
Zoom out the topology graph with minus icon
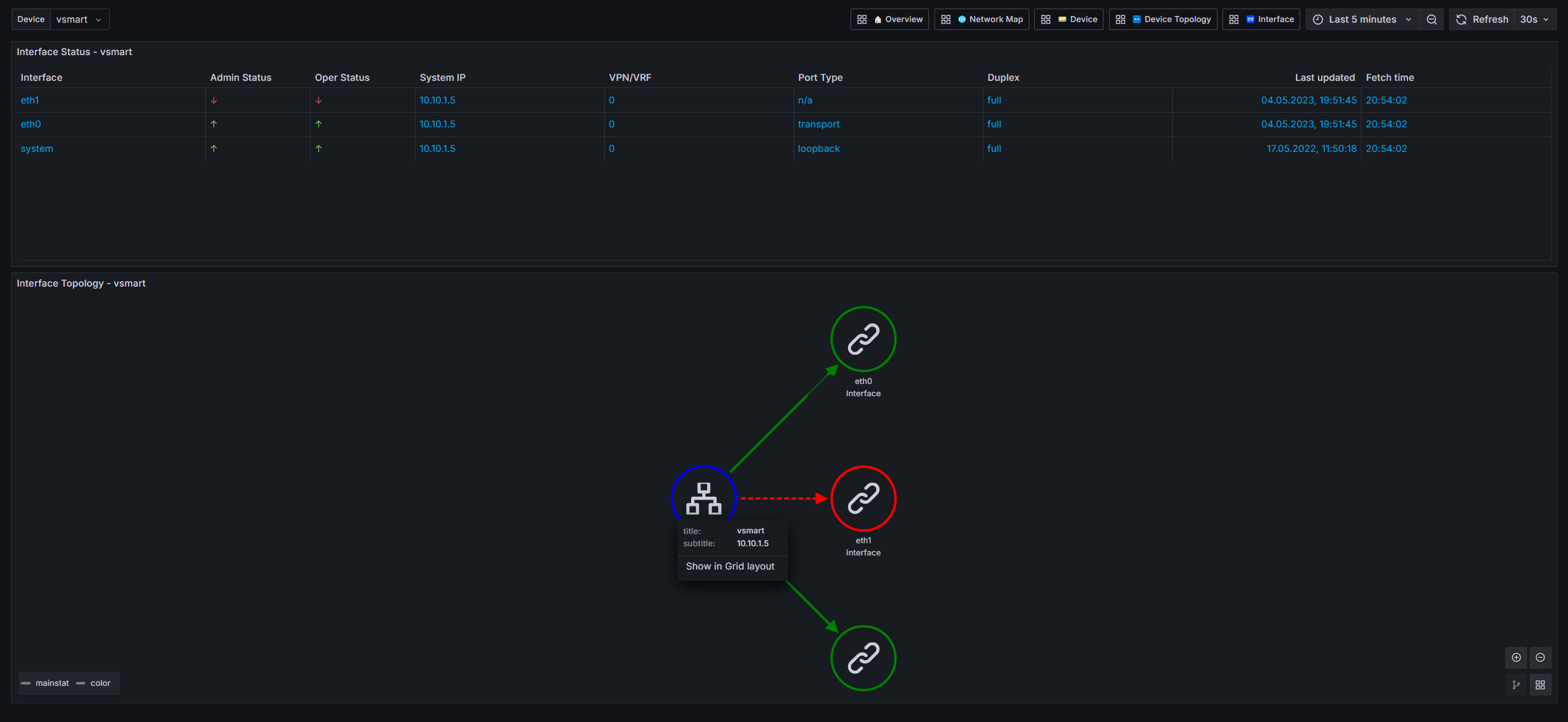pos(1540,658)
